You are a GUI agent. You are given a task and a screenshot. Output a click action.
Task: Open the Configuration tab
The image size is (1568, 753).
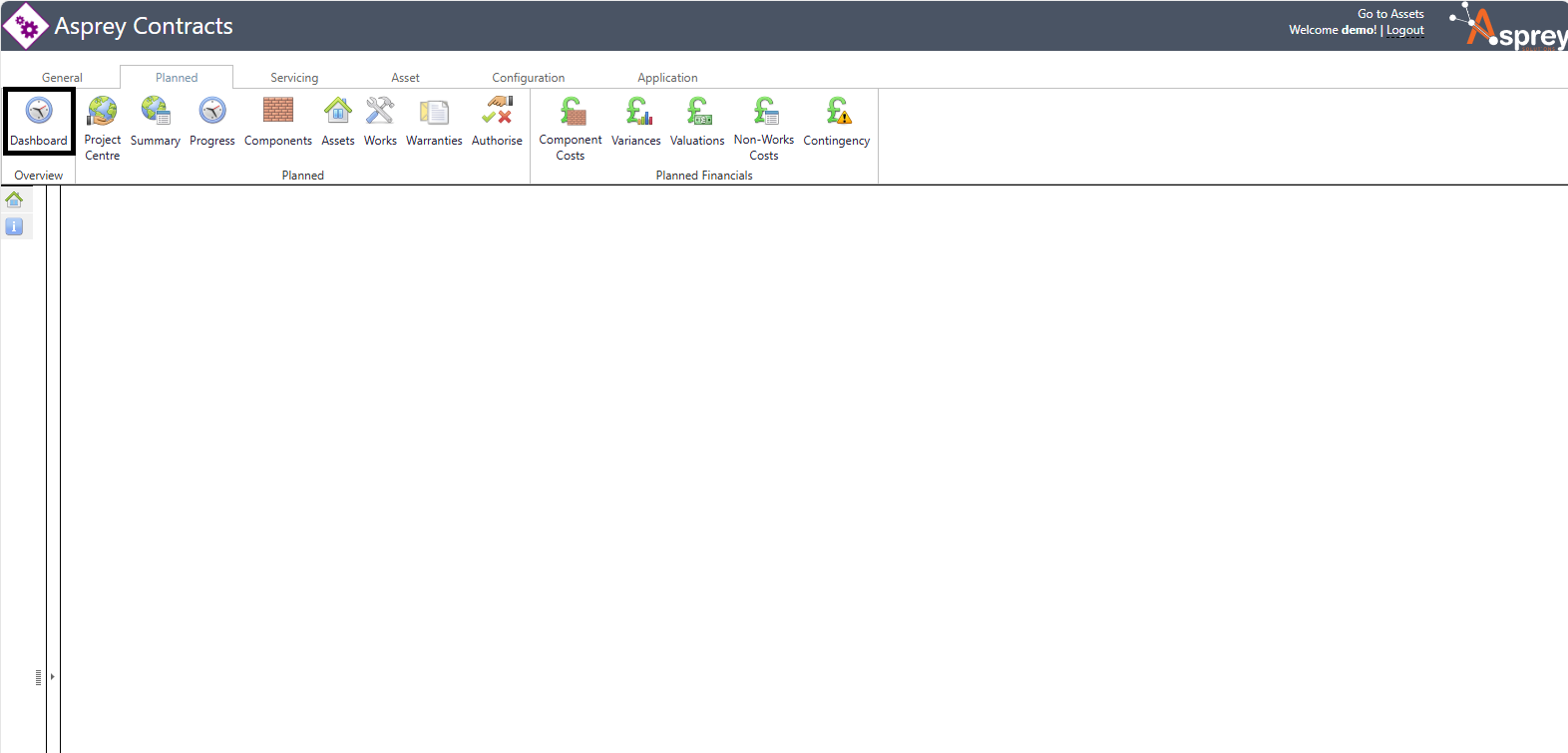(528, 78)
